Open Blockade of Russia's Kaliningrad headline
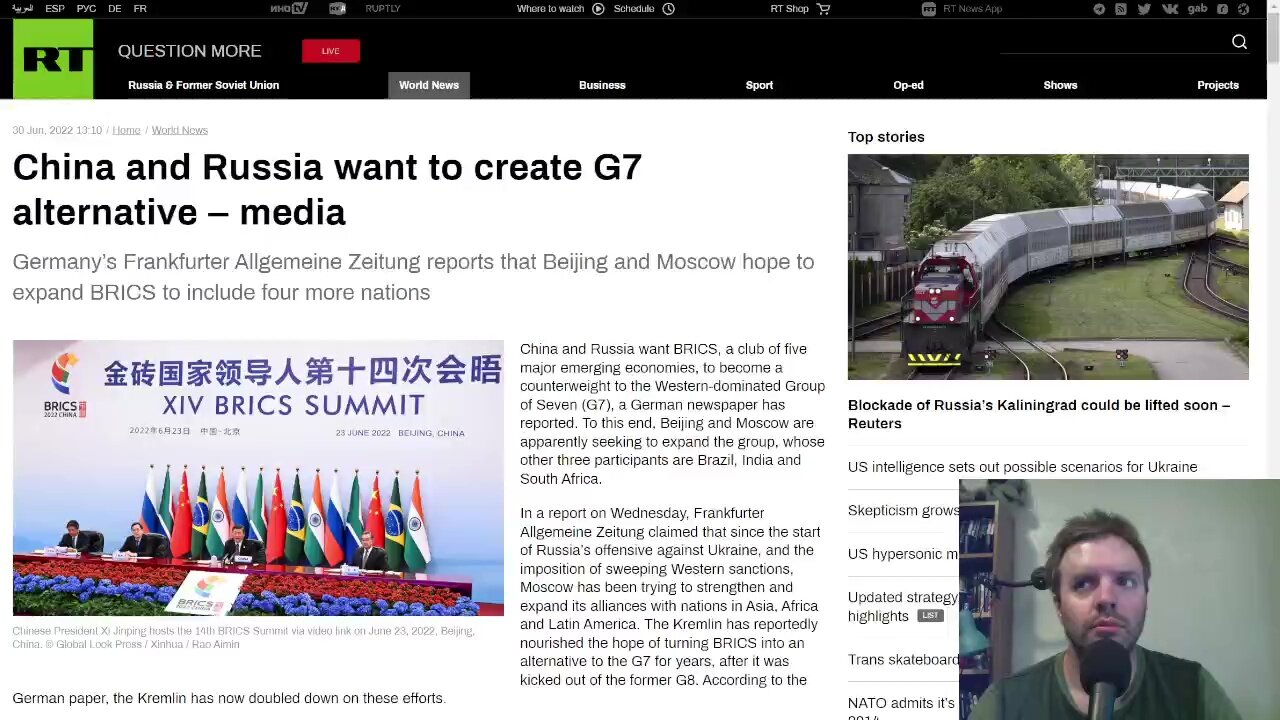This screenshot has height=720, width=1280. click(x=1039, y=414)
